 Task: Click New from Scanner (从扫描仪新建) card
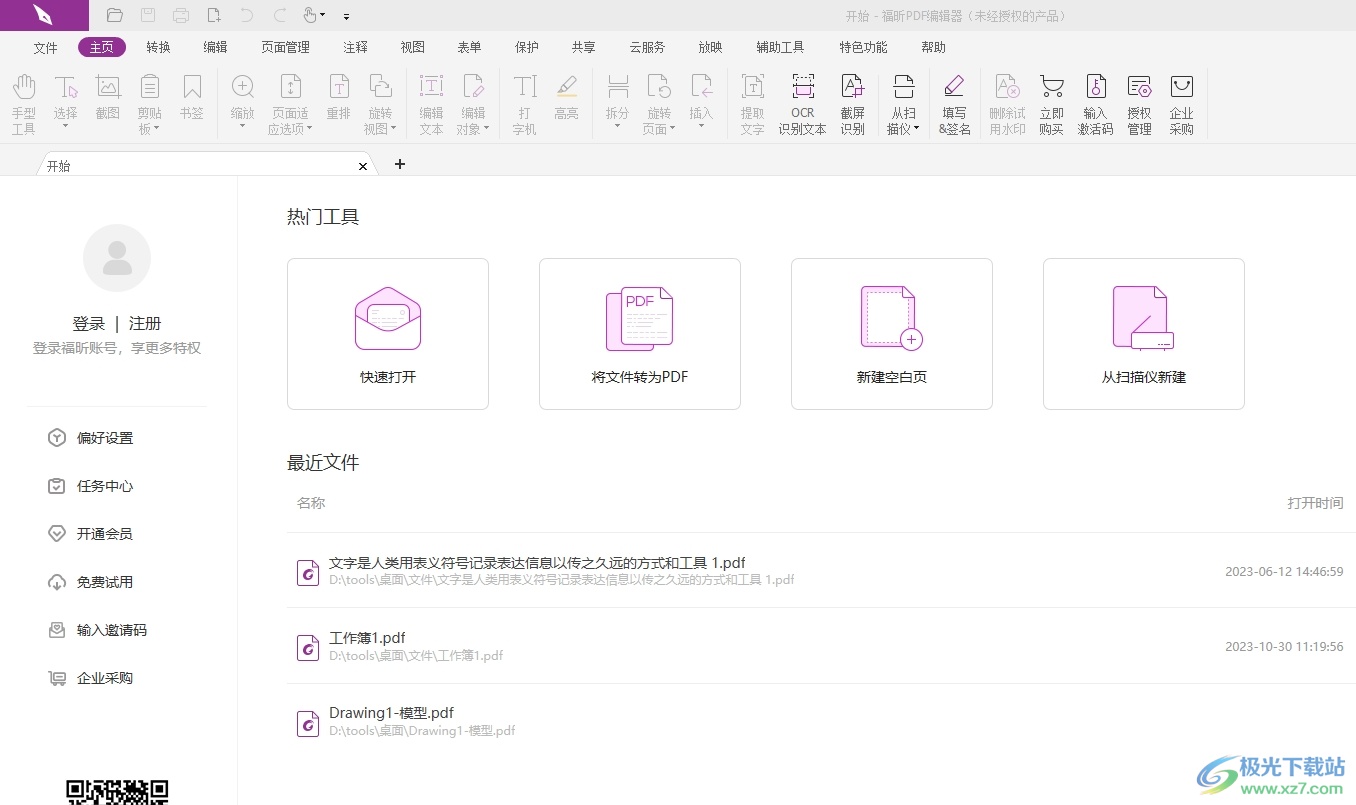coord(1144,334)
